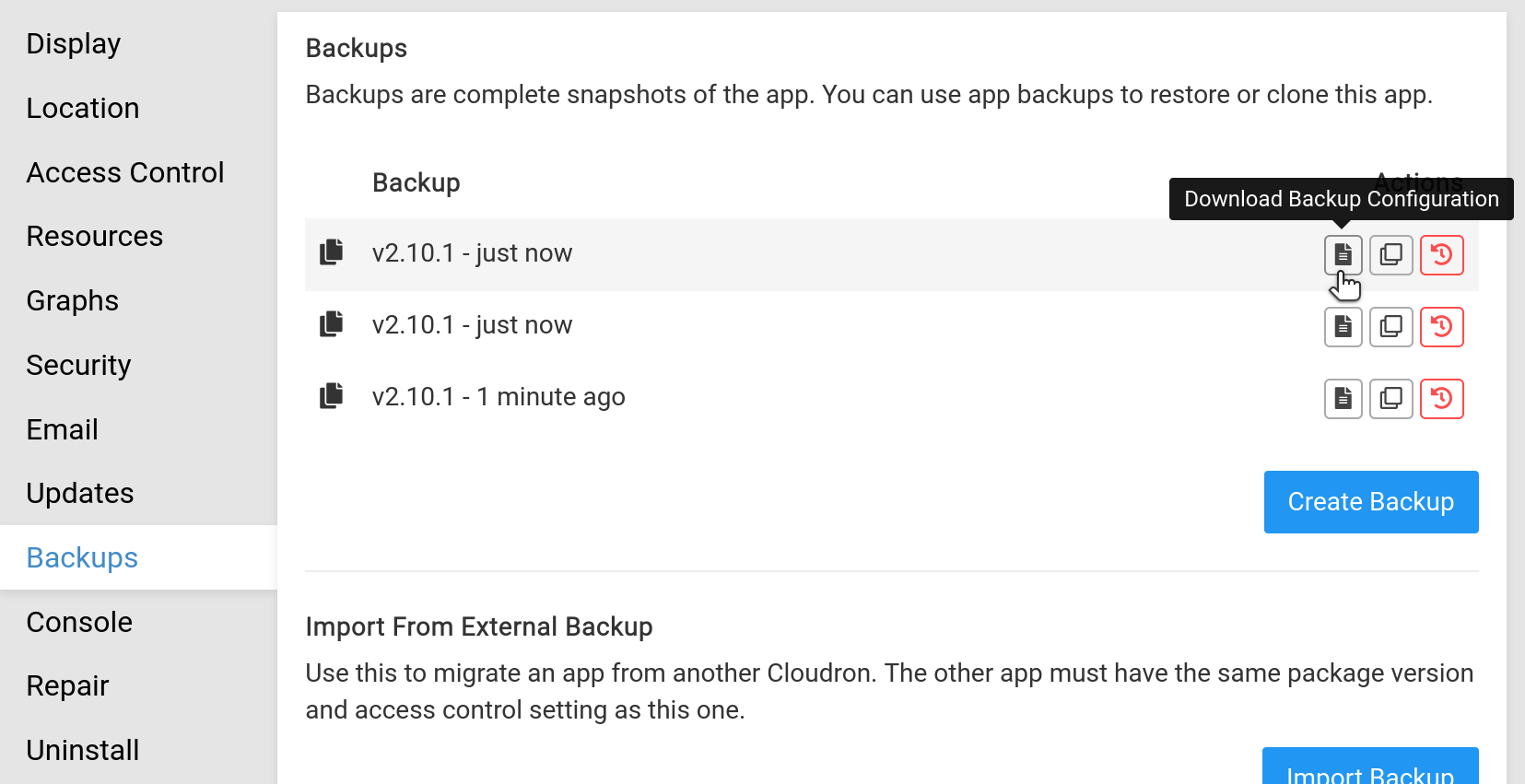The height and width of the screenshot is (784, 1525).
Task: View the Graphs section
Action: point(73,301)
